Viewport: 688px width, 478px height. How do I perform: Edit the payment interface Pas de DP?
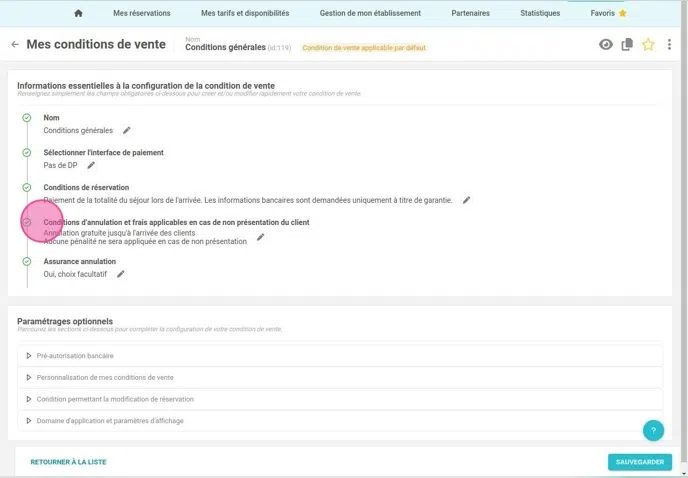tap(91, 165)
